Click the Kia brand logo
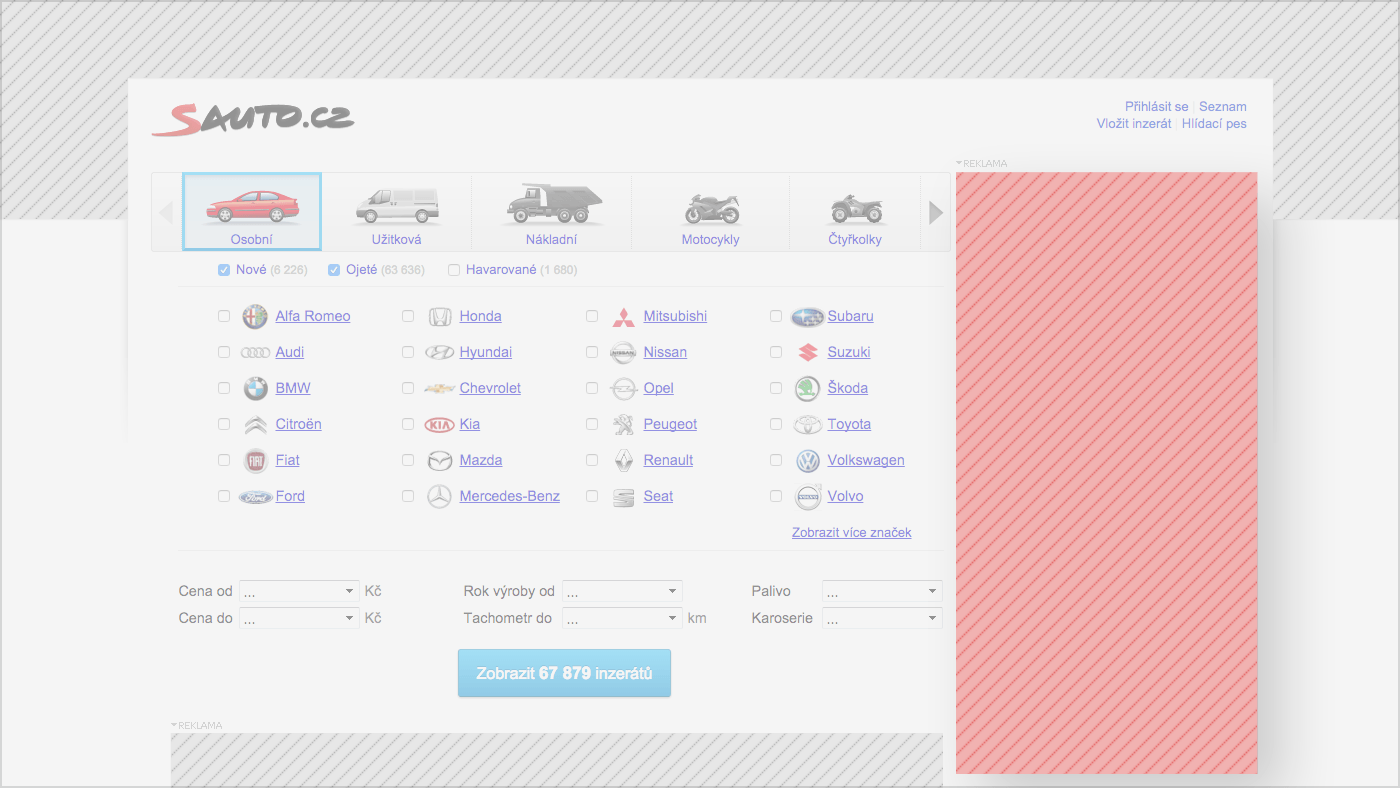 click(439, 424)
